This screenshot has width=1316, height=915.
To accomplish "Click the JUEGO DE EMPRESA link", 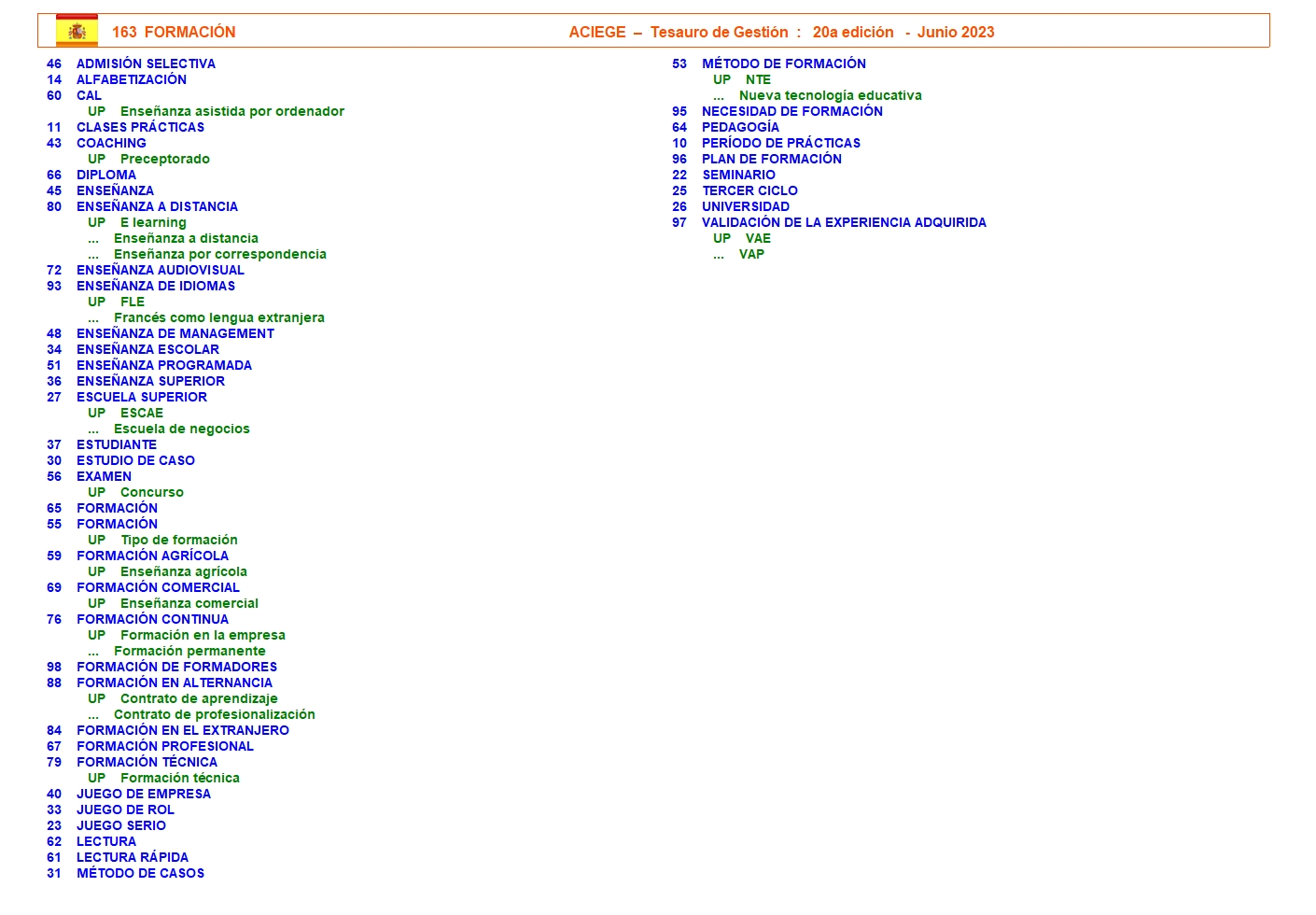I will tap(144, 794).
